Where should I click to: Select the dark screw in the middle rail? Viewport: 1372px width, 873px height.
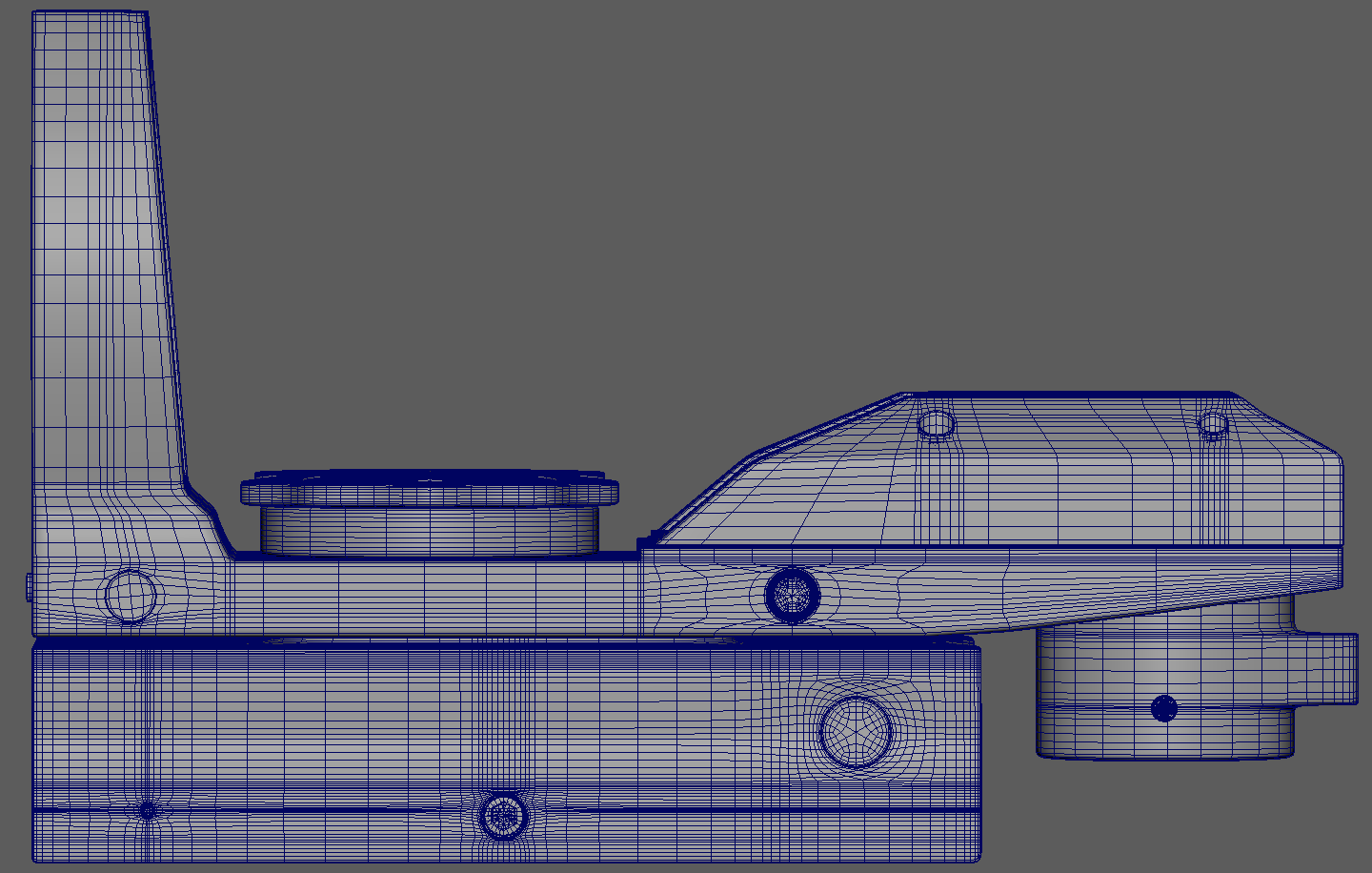point(793,595)
